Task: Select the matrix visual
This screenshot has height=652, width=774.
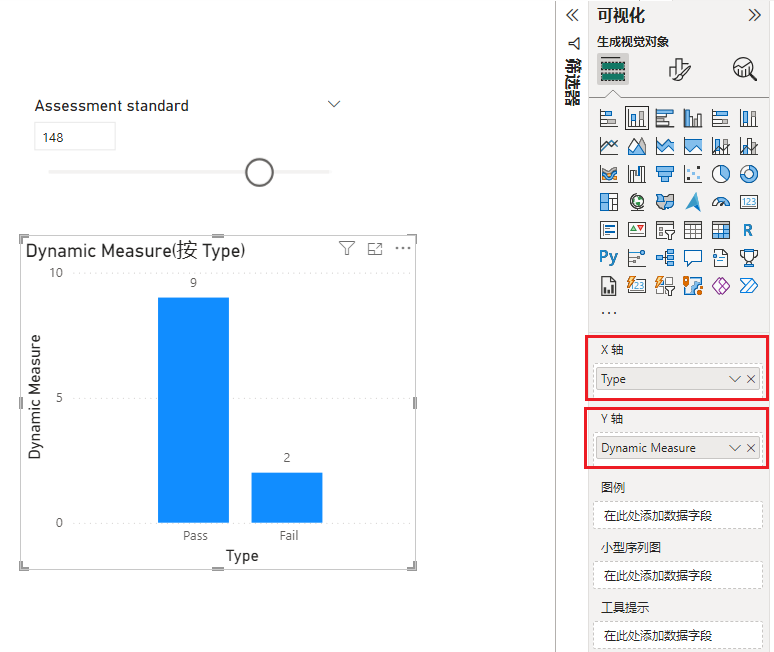Action: (x=721, y=230)
